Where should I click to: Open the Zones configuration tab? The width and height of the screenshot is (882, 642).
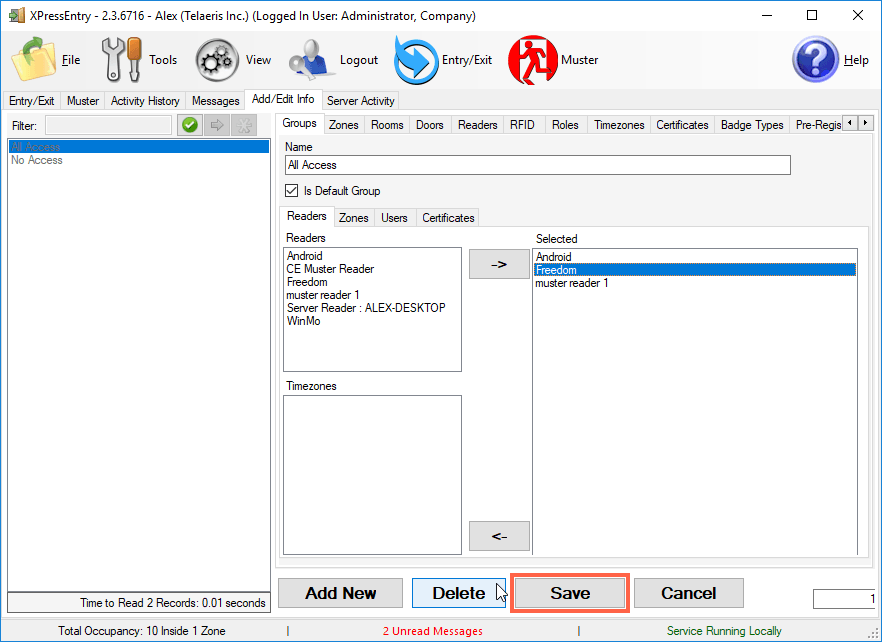[x=343, y=124]
